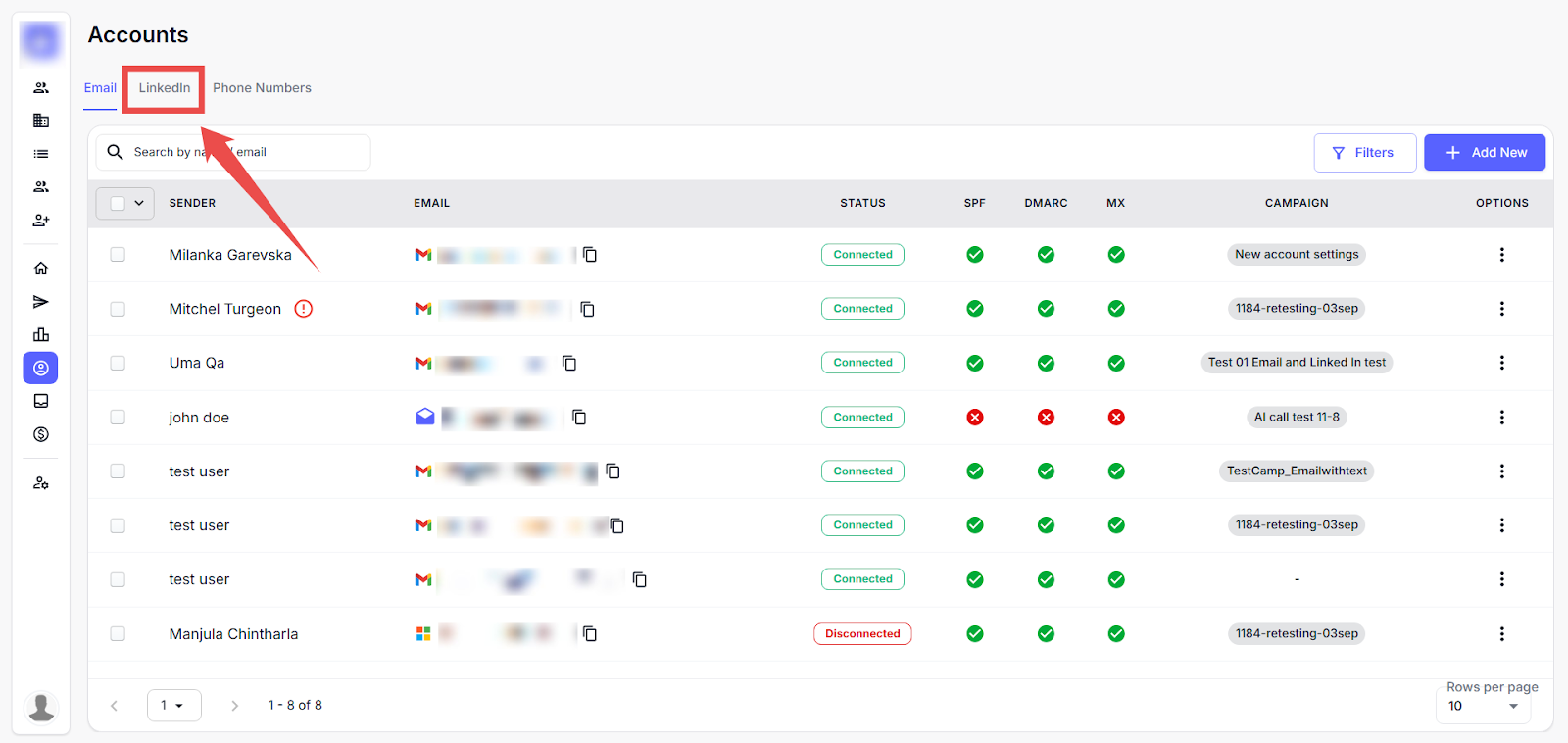Viewport: 1568px width, 743px height.
Task: Click the paper plane send icon in sidebar
Action: 41,302
